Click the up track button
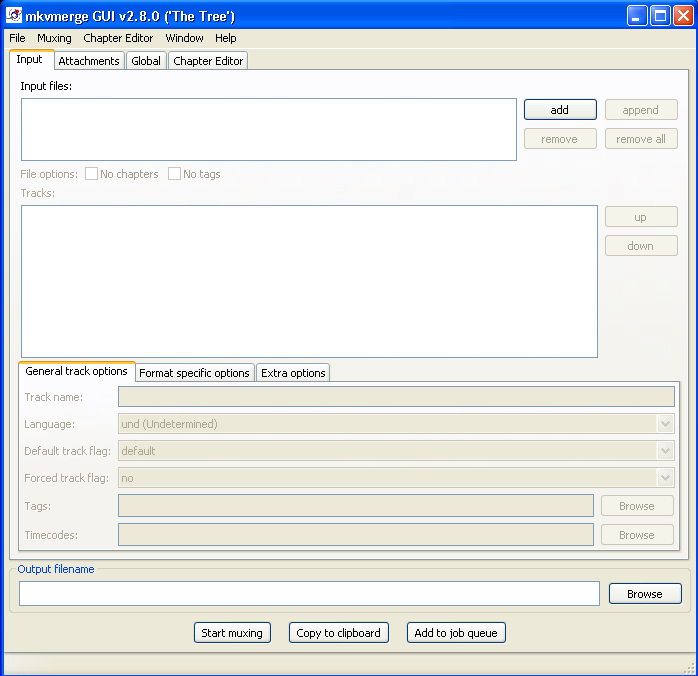Viewport: 698px width, 676px height. (x=641, y=217)
